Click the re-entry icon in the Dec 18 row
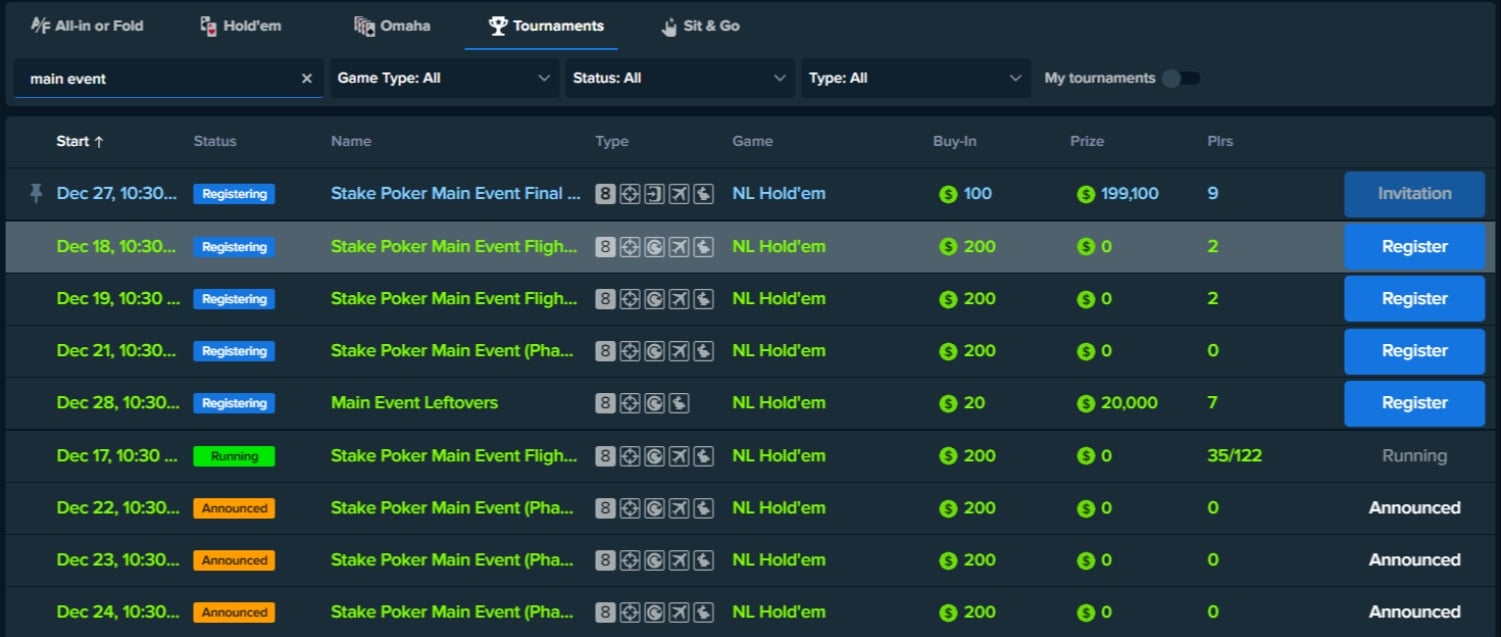The height and width of the screenshot is (637, 1501). pos(654,247)
